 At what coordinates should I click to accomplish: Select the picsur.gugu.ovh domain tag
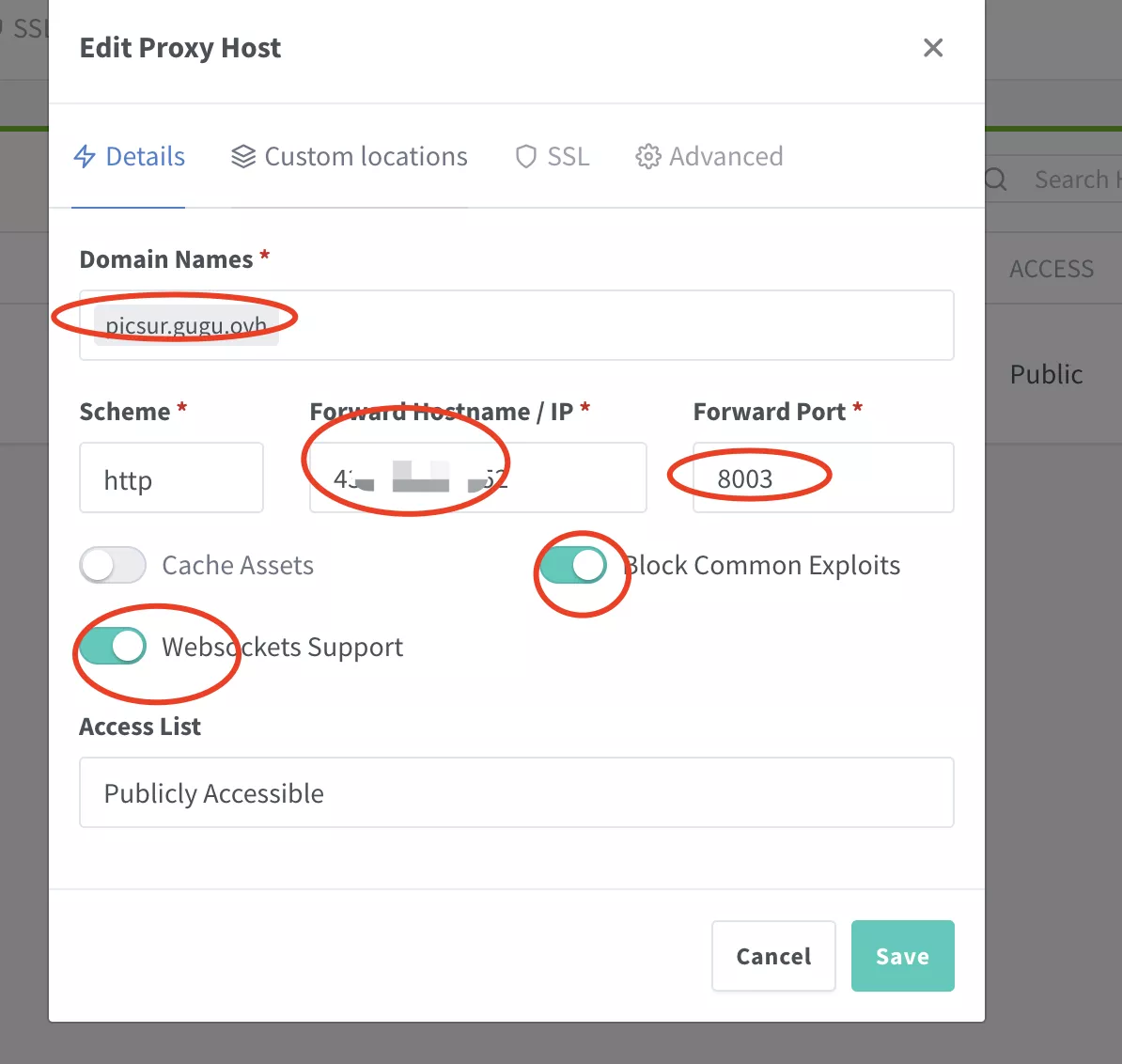click(186, 326)
